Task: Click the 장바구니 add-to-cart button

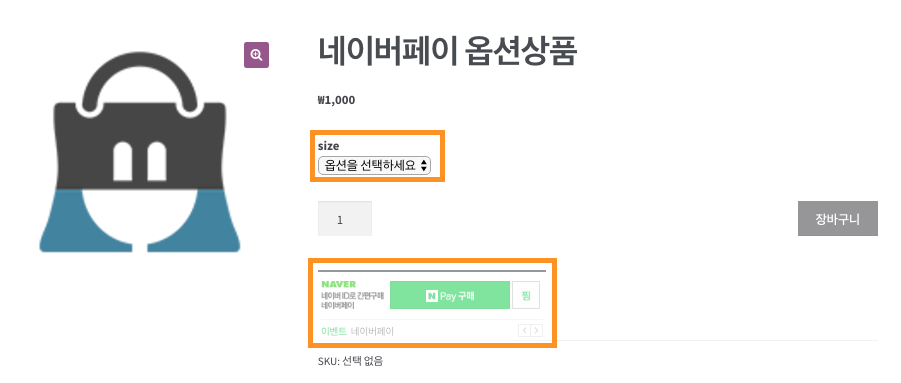Action: click(838, 219)
